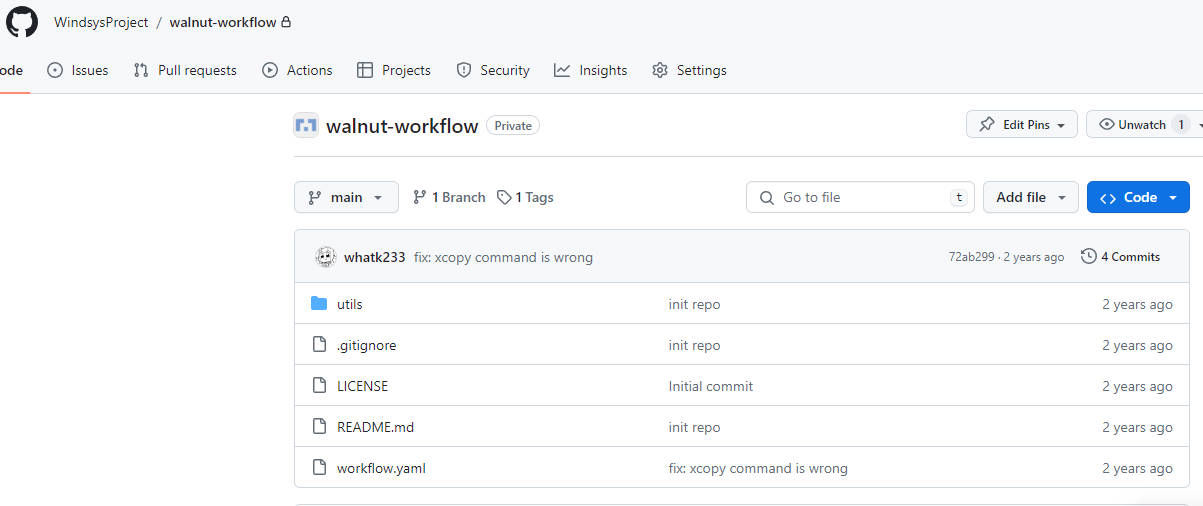Open the Actions tab

[x=297, y=70]
